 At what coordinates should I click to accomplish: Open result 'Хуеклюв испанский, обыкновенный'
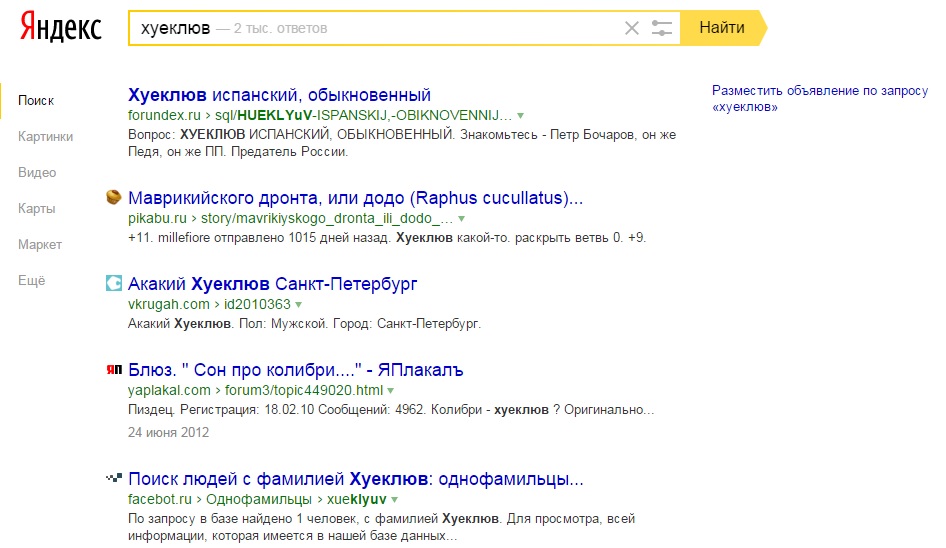coord(279,95)
